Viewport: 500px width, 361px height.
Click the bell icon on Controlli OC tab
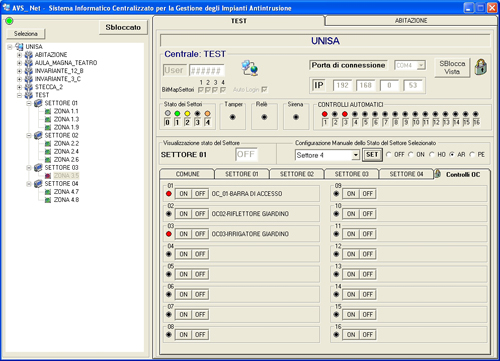click(x=437, y=174)
